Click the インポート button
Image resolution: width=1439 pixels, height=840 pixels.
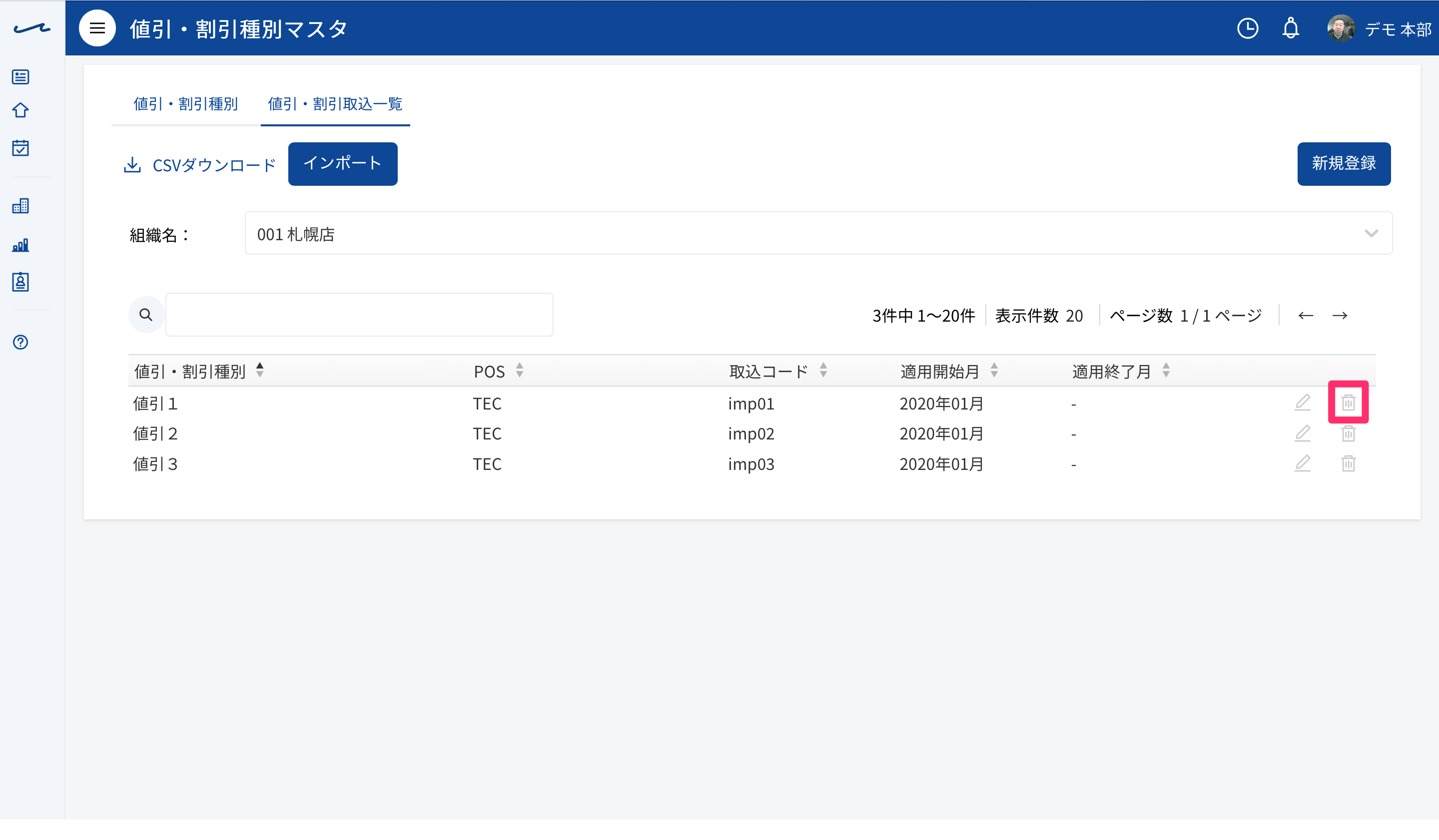tap(343, 164)
